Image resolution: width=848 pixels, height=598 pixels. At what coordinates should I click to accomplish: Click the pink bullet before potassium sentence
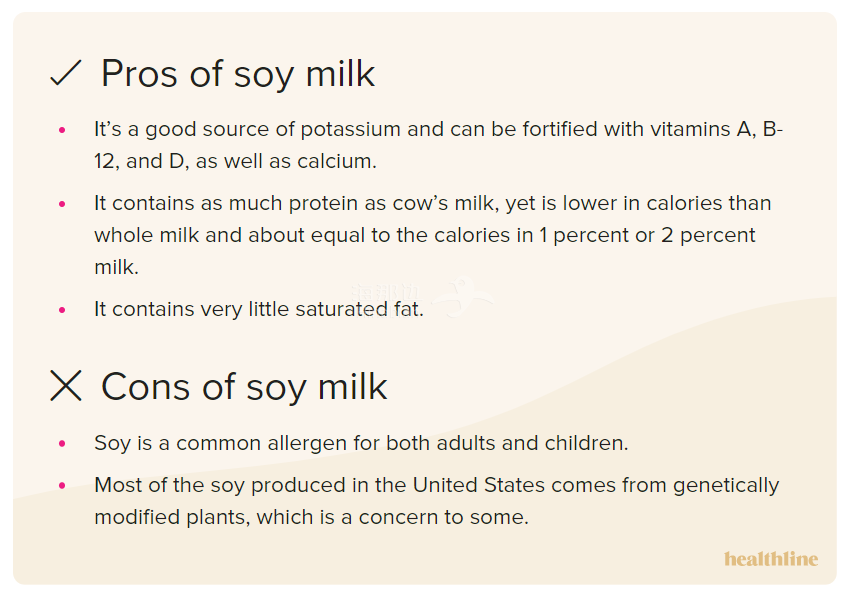[62, 130]
